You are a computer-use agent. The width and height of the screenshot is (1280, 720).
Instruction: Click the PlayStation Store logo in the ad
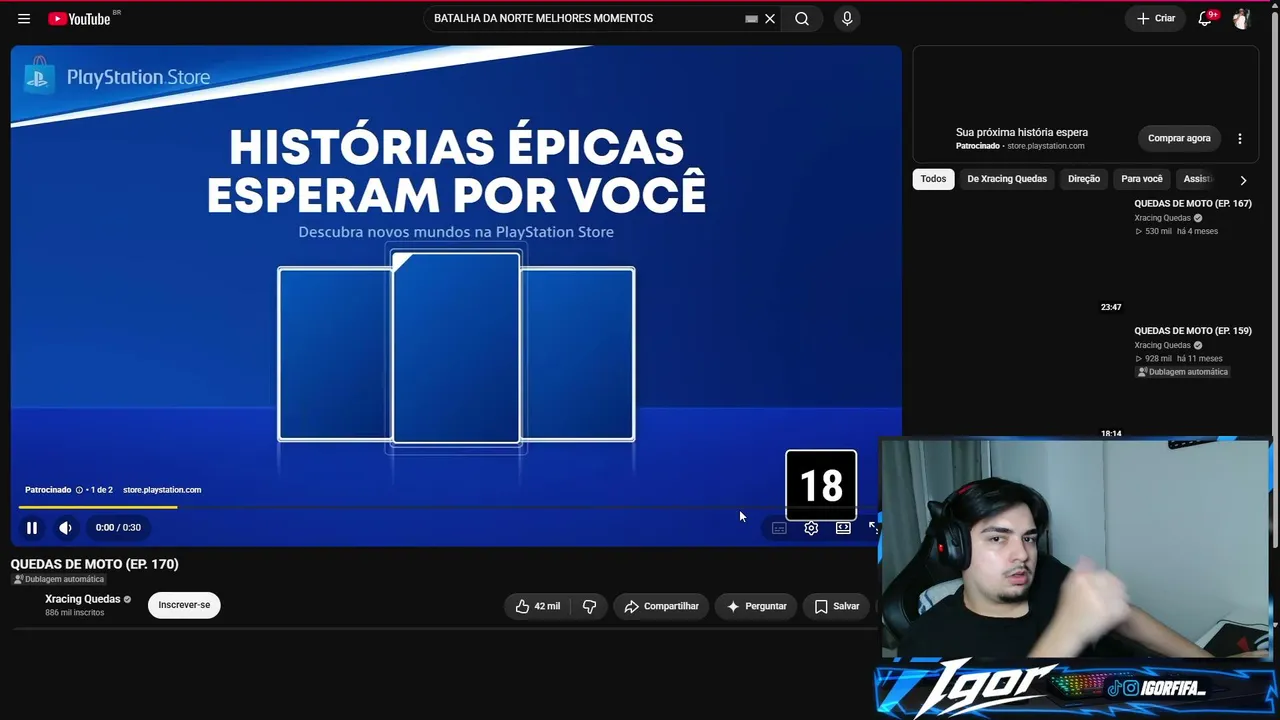coord(117,77)
